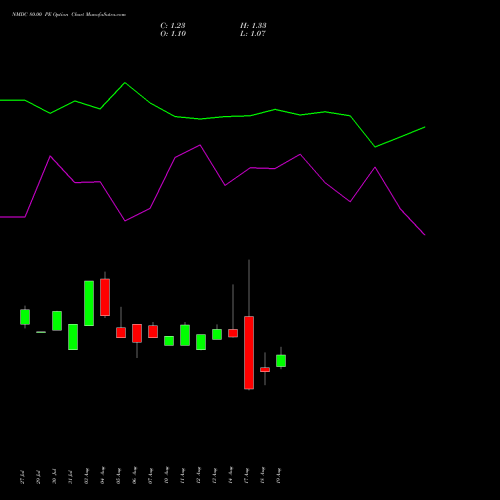Viewport: 500px width, 500px height.
Task: Click the low value L: 1.07
Action: pos(253,34)
